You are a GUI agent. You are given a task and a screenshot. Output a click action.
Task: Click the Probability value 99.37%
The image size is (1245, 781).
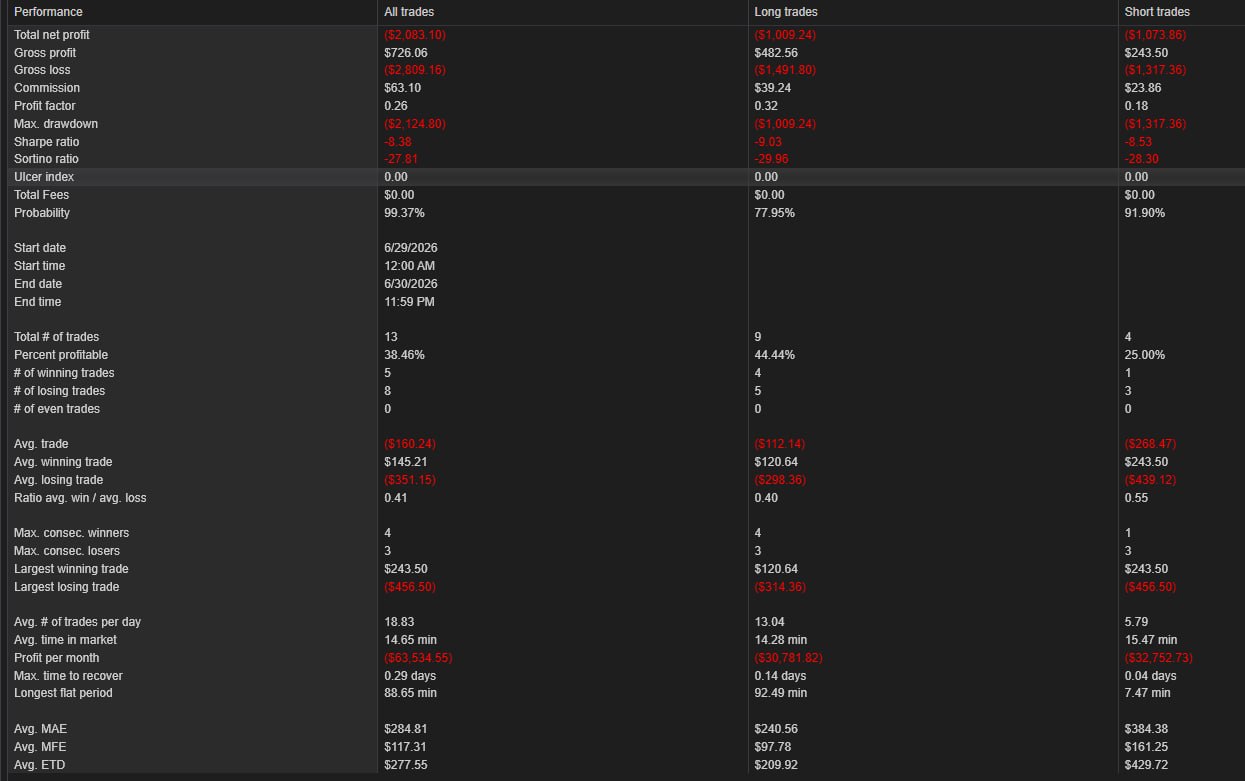click(x=404, y=213)
